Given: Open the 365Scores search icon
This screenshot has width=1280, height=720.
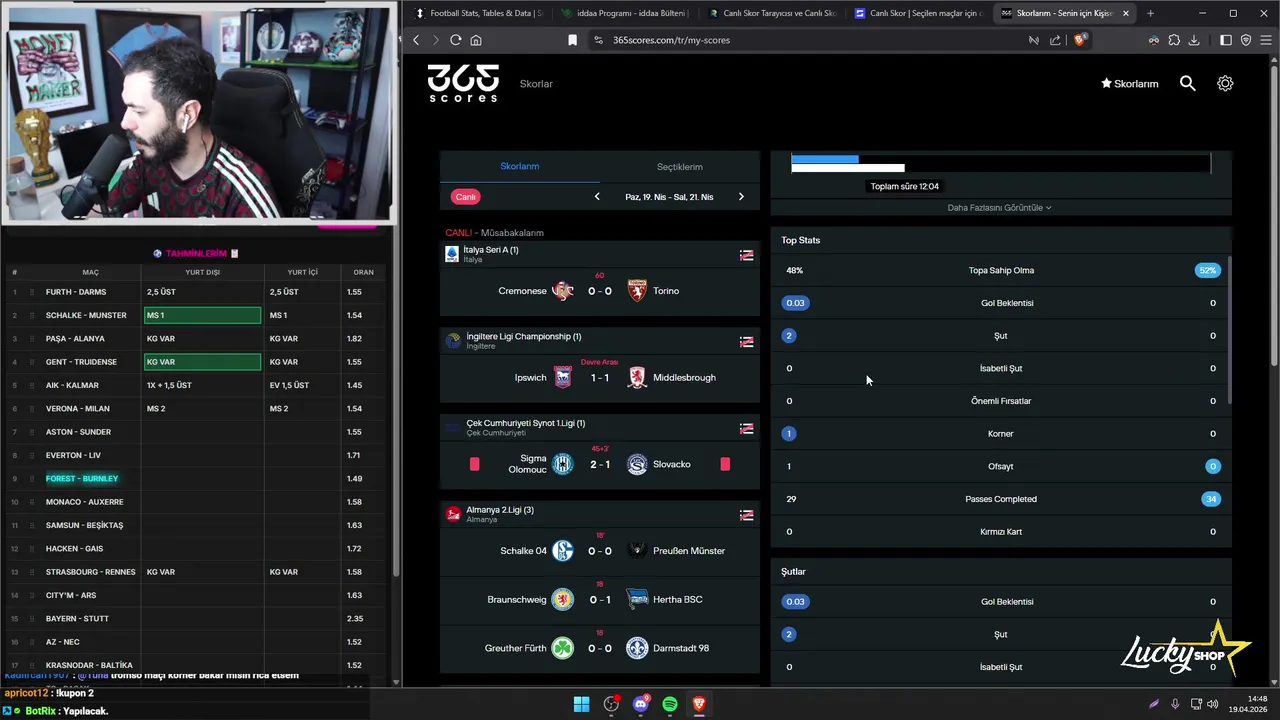Looking at the screenshot, I should 1187,84.
